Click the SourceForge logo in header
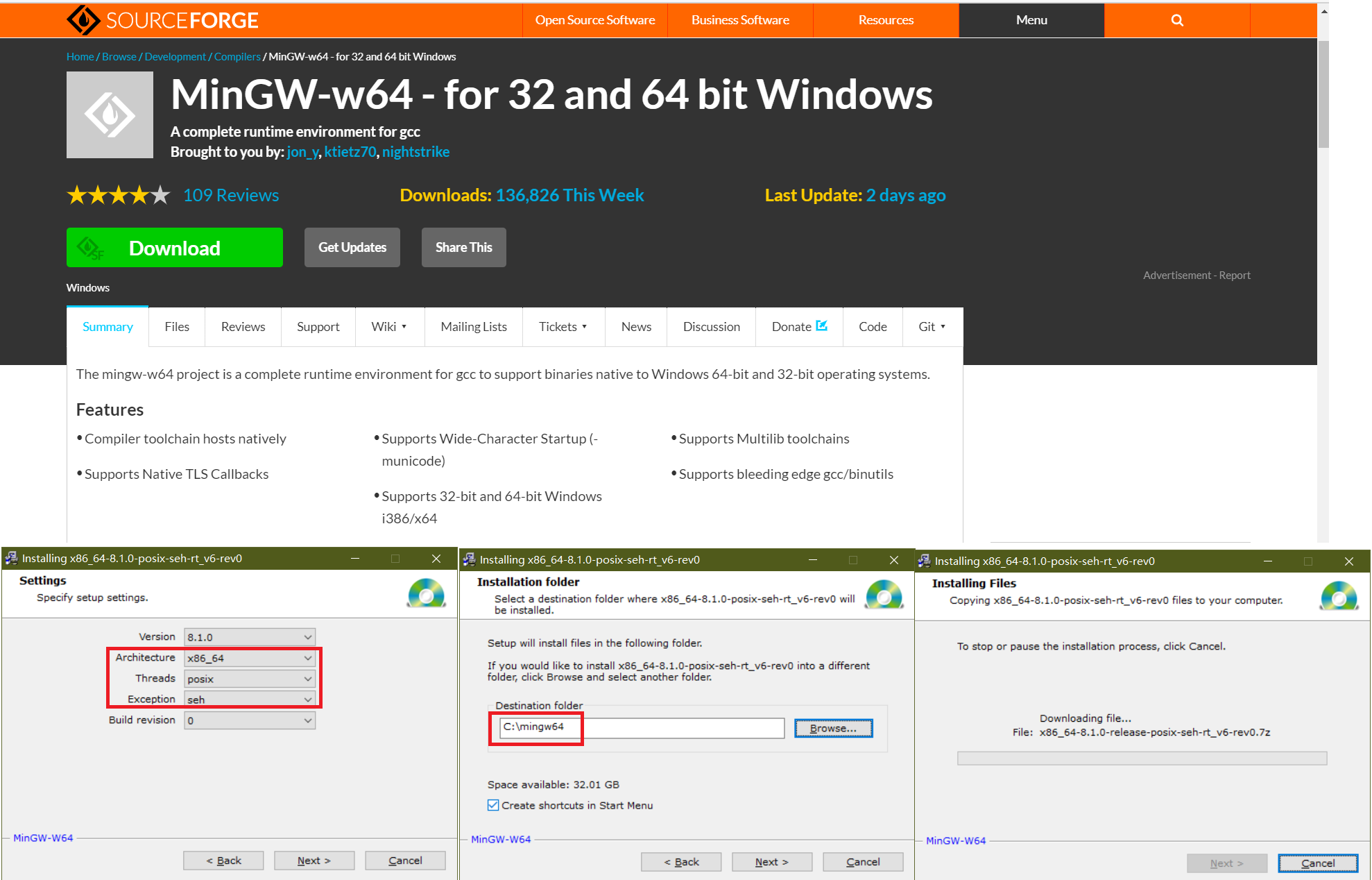This screenshot has width=1372, height=880. 162,20
